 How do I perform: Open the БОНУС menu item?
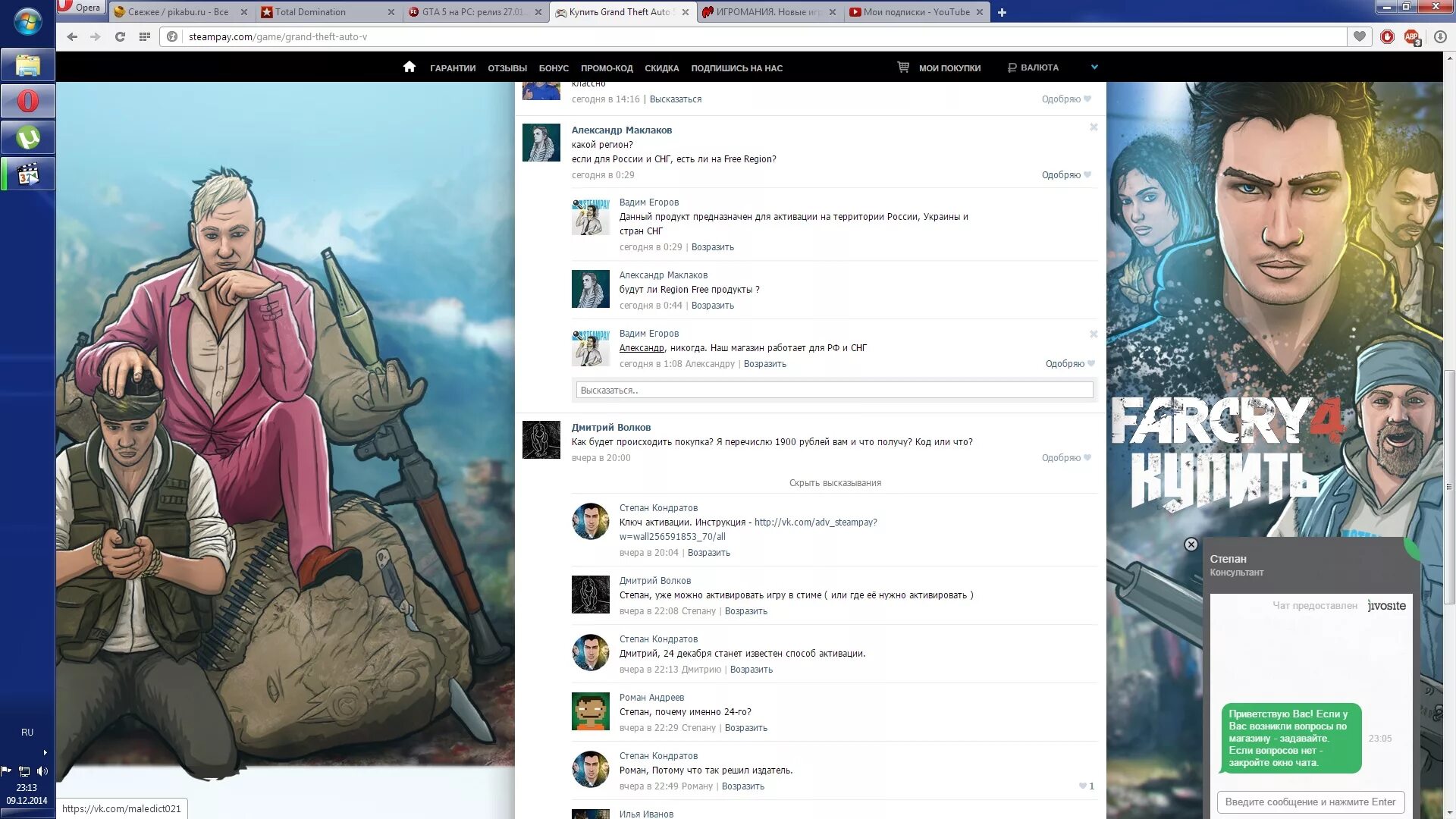pyautogui.click(x=554, y=68)
